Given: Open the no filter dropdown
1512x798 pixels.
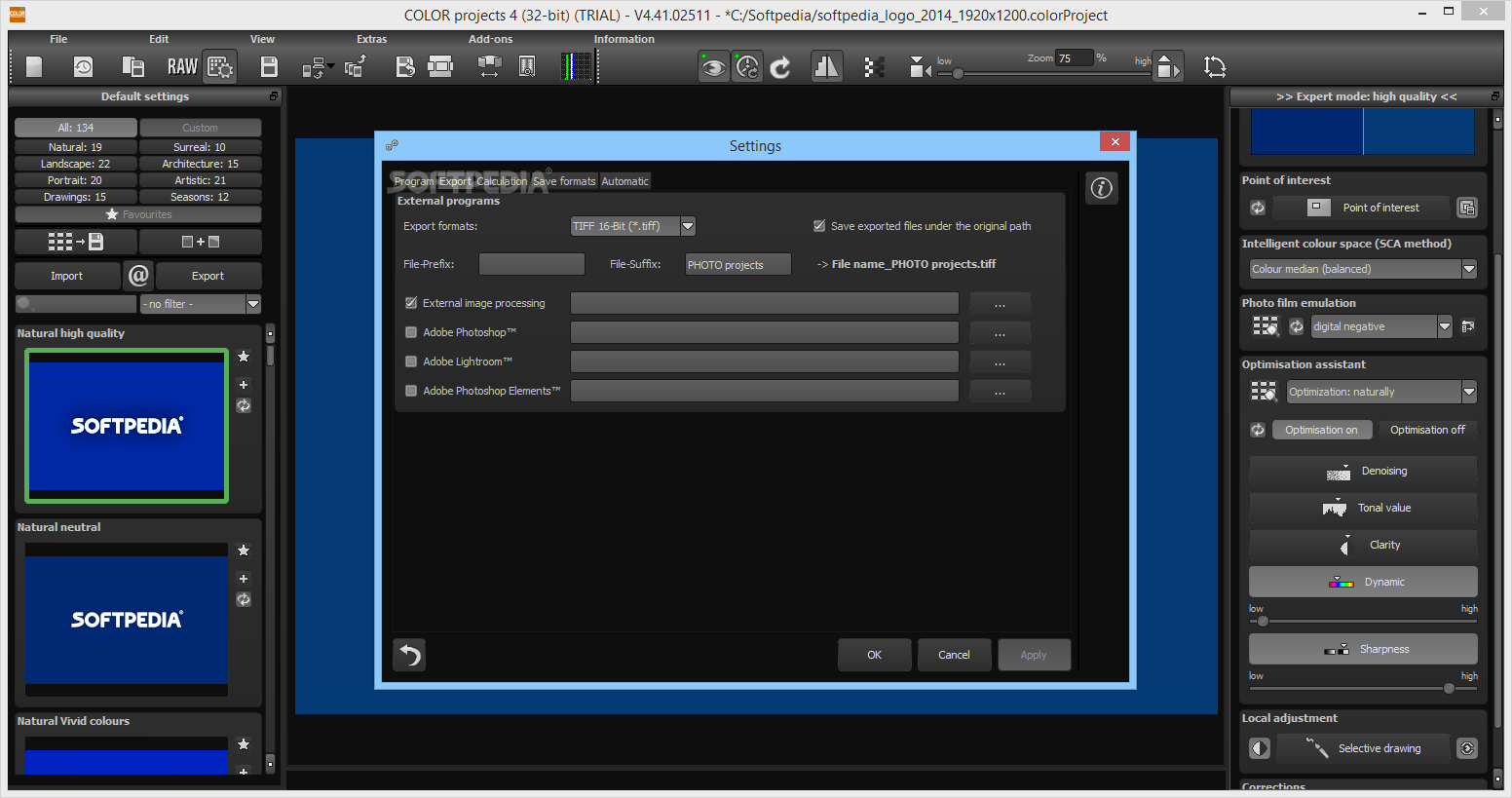Looking at the screenshot, I should pyautogui.click(x=201, y=304).
